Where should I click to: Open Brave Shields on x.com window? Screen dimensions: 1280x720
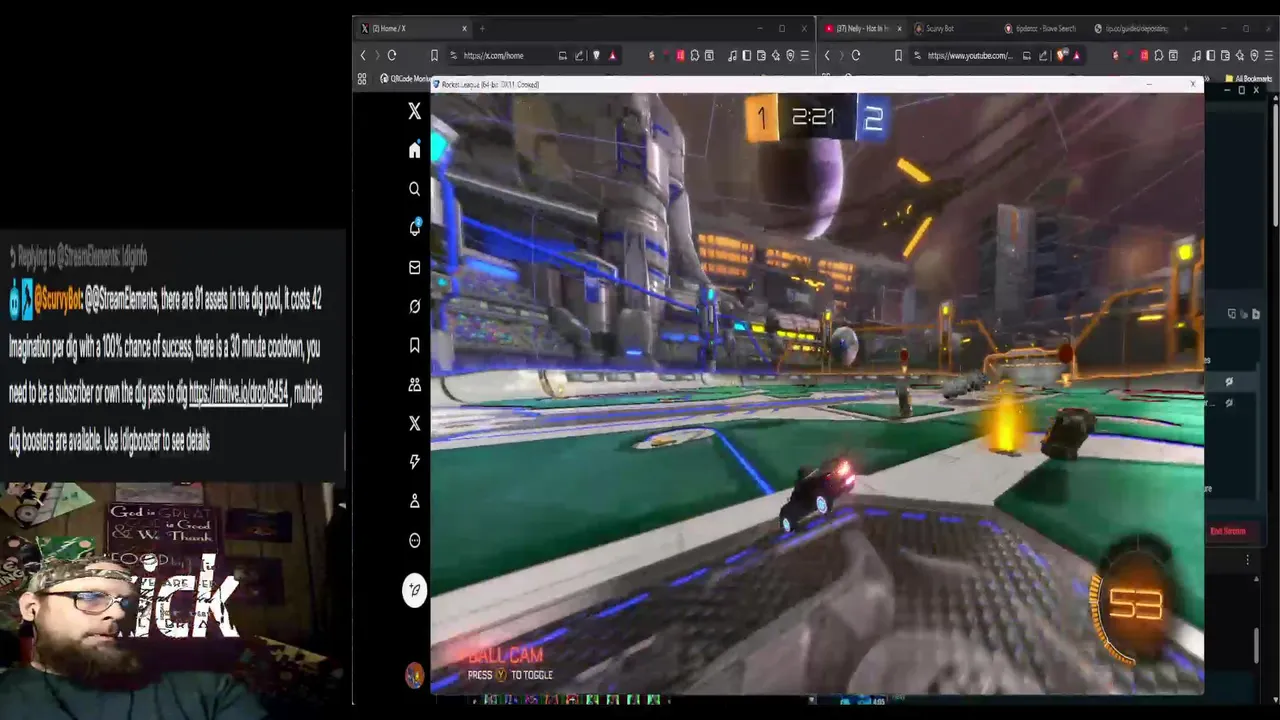click(597, 55)
